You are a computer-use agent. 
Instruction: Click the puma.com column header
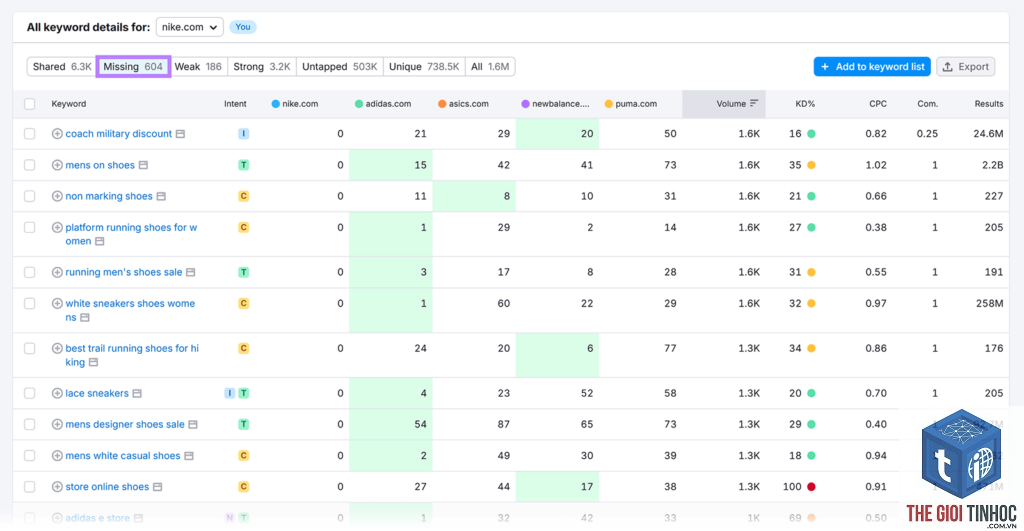(x=631, y=104)
